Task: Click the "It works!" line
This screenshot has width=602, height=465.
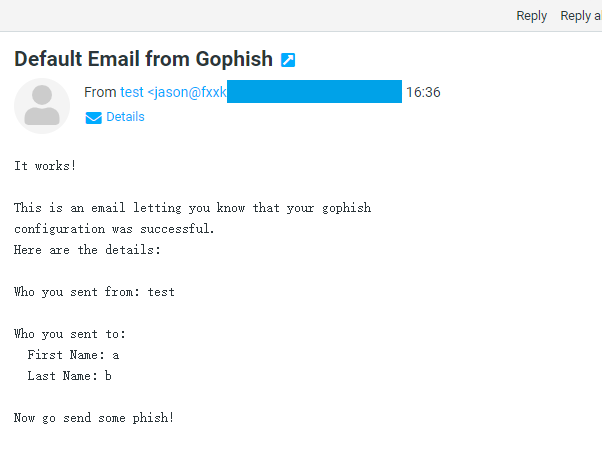Action: pyautogui.click(x=45, y=166)
